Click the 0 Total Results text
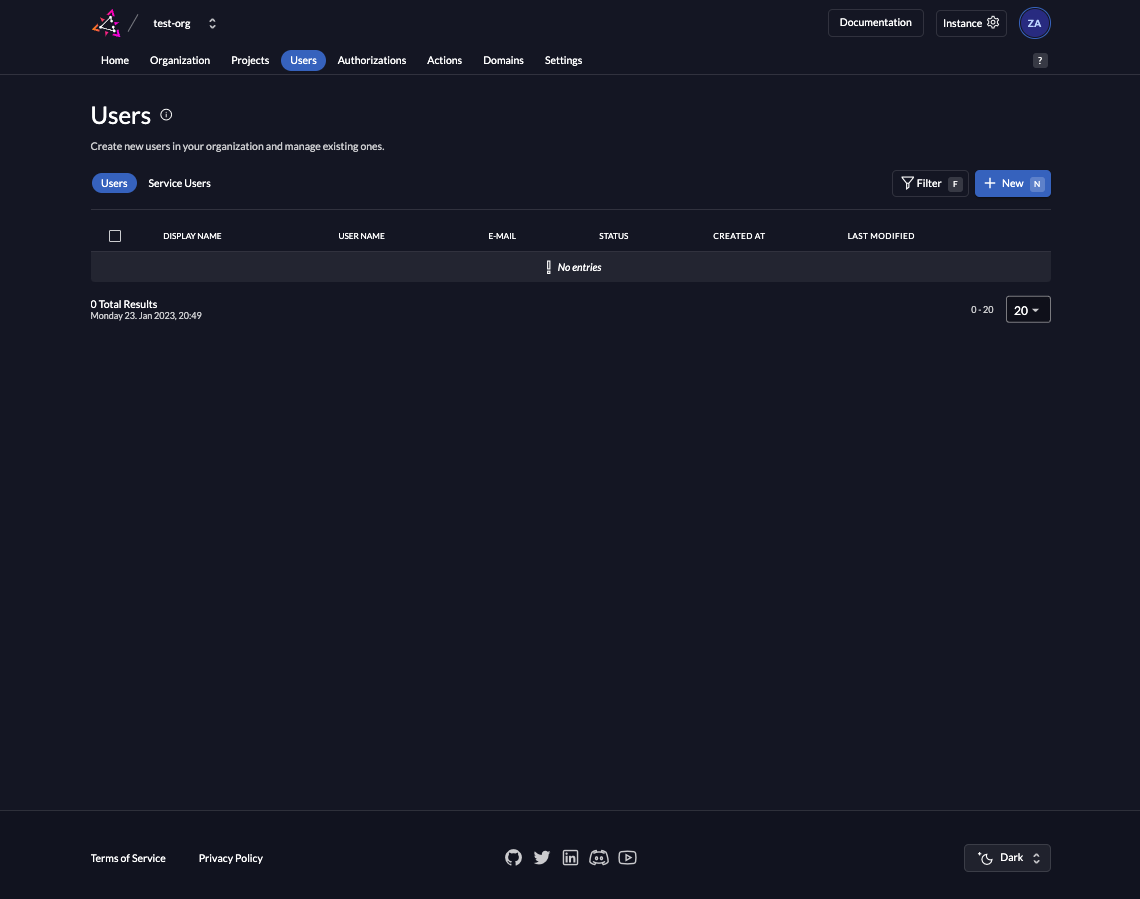Screen dimensions: 1140x899 124,304
